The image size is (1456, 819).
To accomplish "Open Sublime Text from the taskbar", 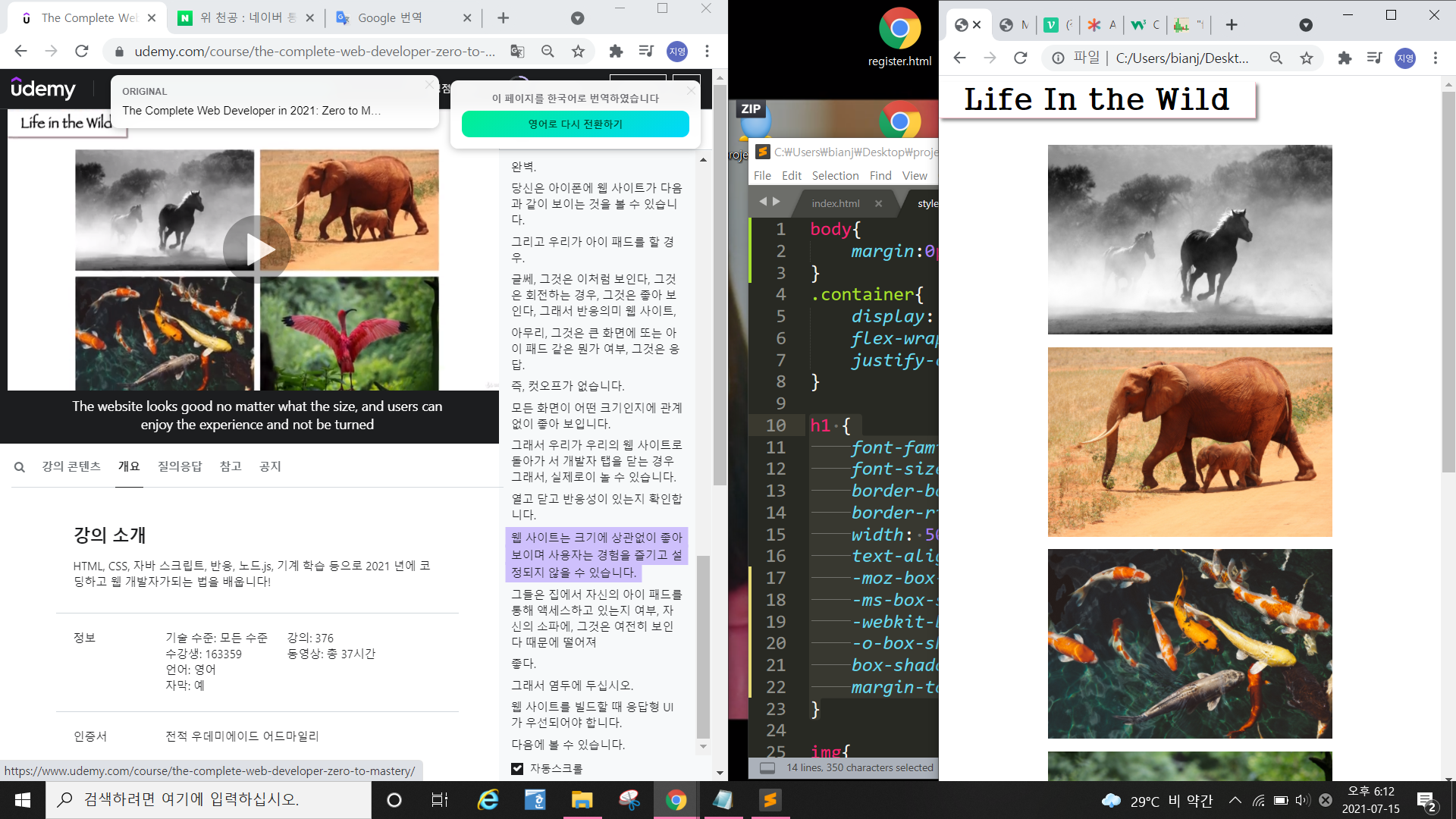I will (x=770, y=800).
